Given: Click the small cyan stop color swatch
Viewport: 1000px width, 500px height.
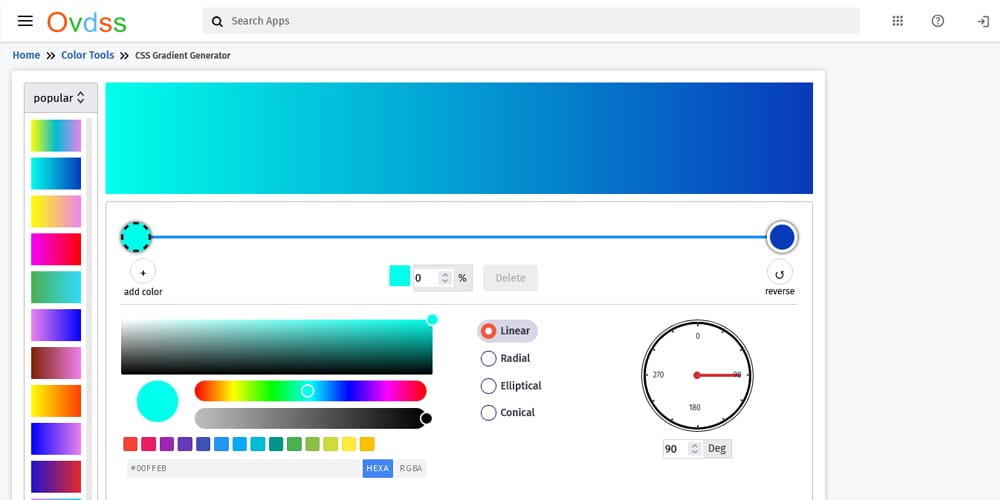Looking at the screenshot, I should coord(400,276).
